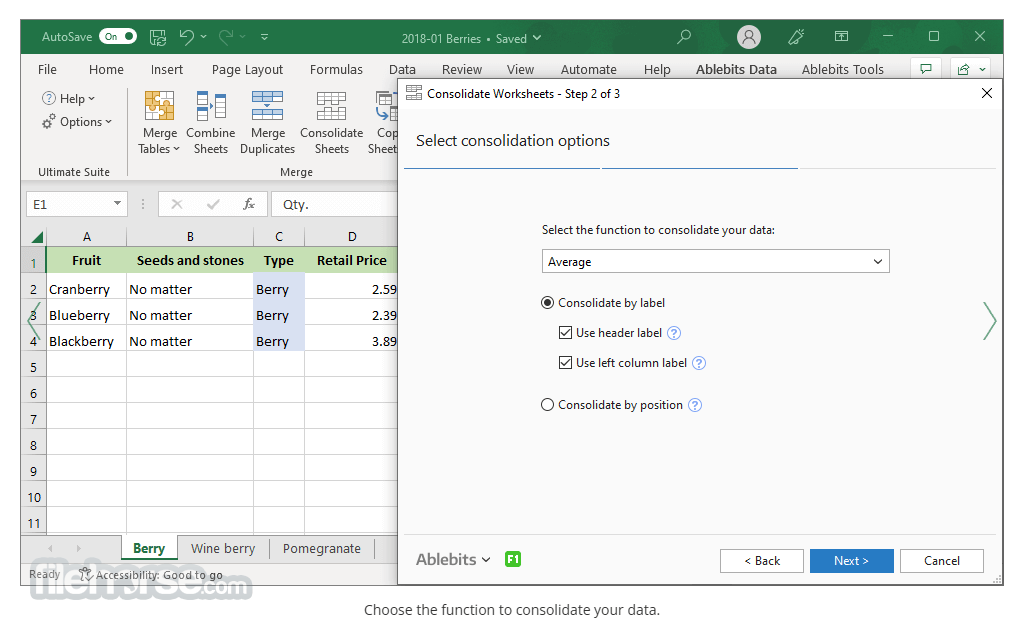
Task: Toggle Use header label checkbox
Action: [566, 333]
